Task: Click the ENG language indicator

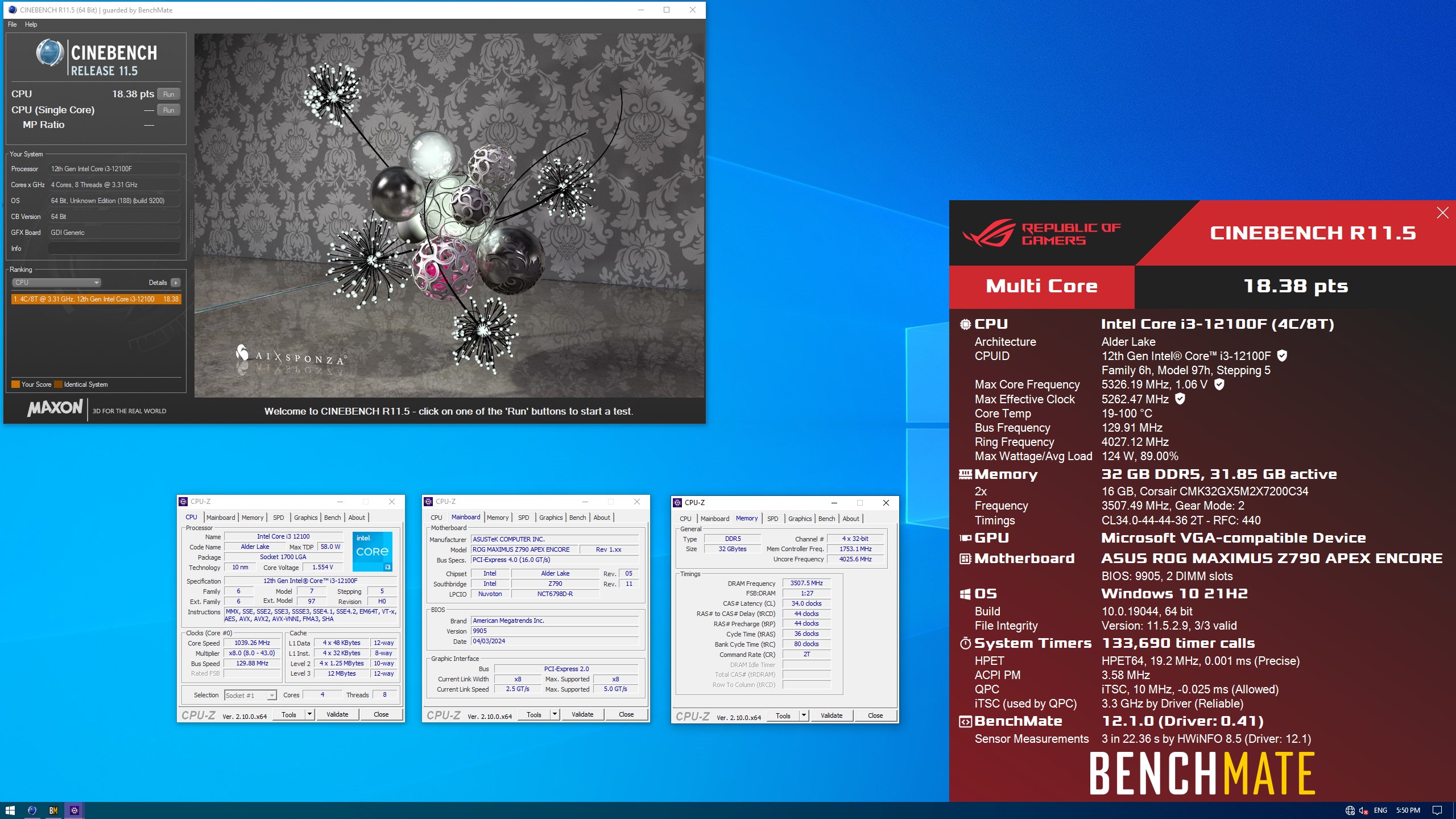Action: (1380, 810)
